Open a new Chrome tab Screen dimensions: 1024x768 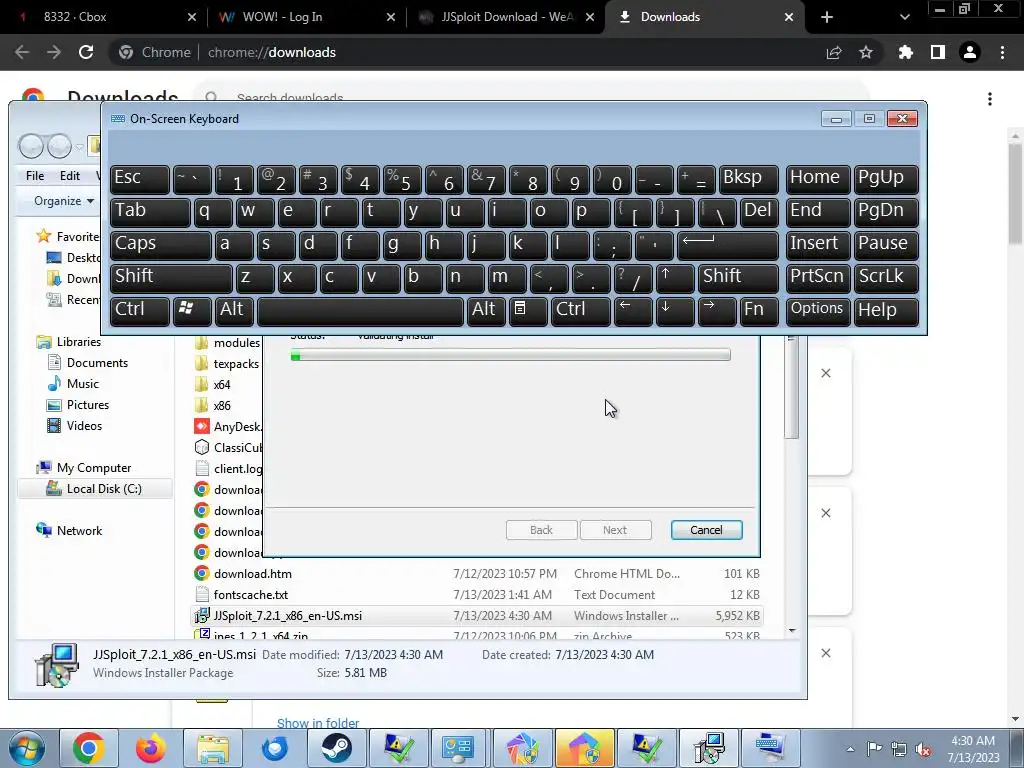coord(827,17)
